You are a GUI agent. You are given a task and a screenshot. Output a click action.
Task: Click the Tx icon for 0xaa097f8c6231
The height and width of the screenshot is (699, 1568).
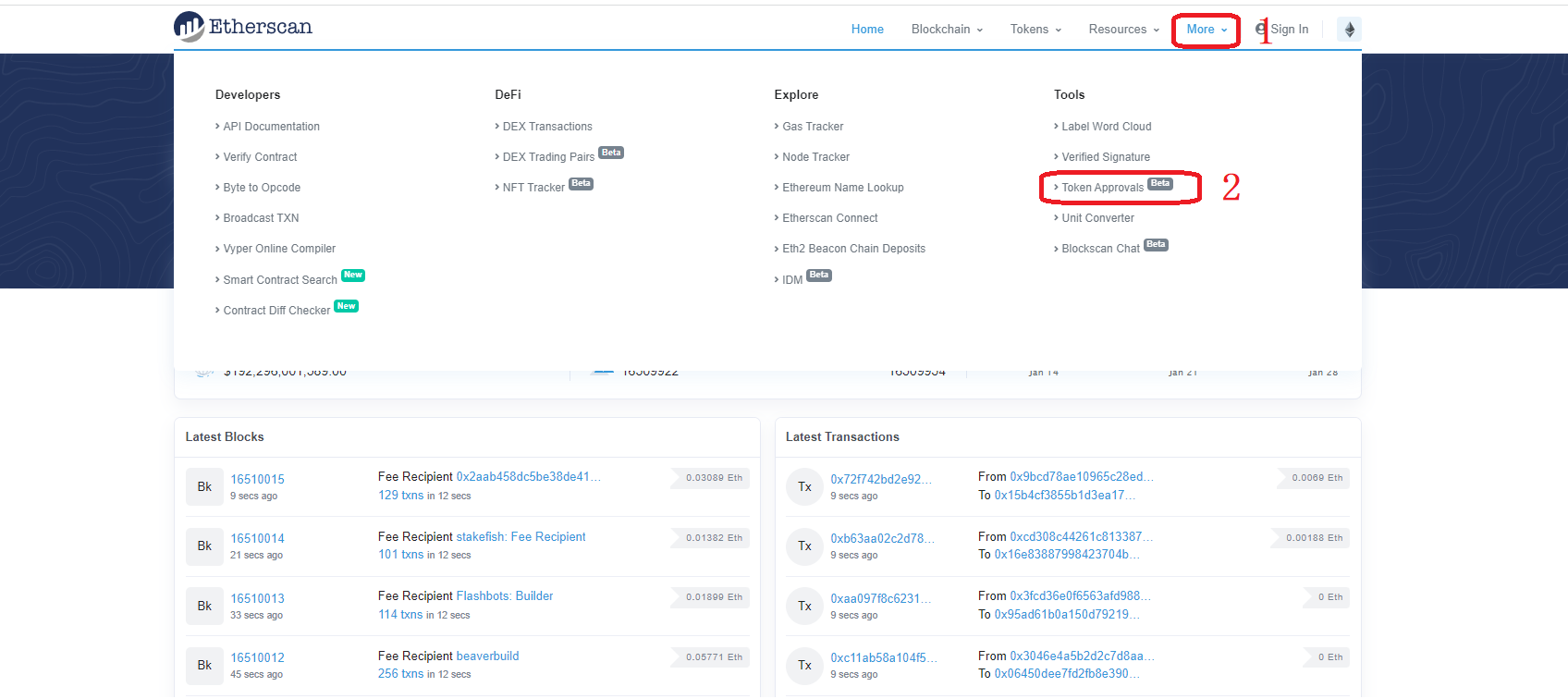804,607
